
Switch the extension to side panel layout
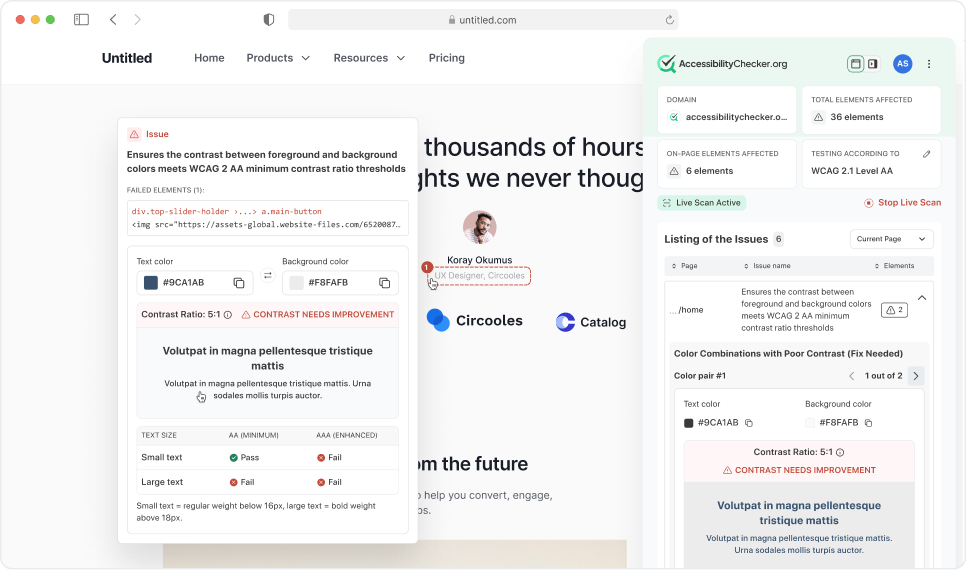(872, 63)
